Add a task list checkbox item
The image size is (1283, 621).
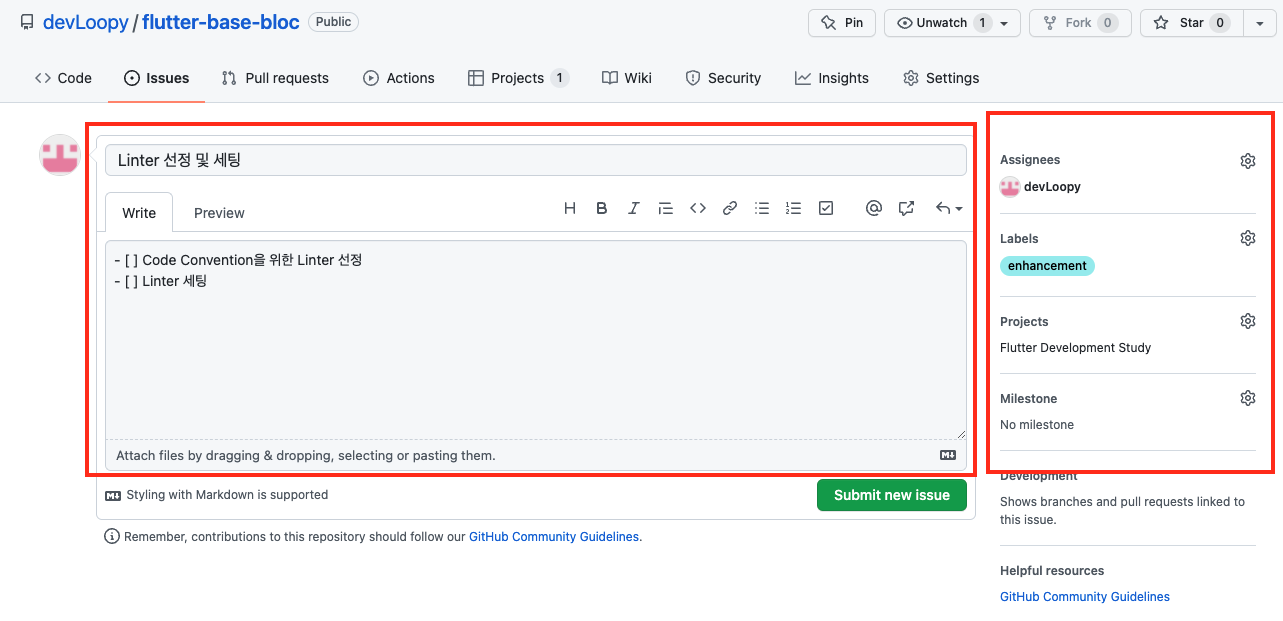pyautogui.click(x=826, y=208)
